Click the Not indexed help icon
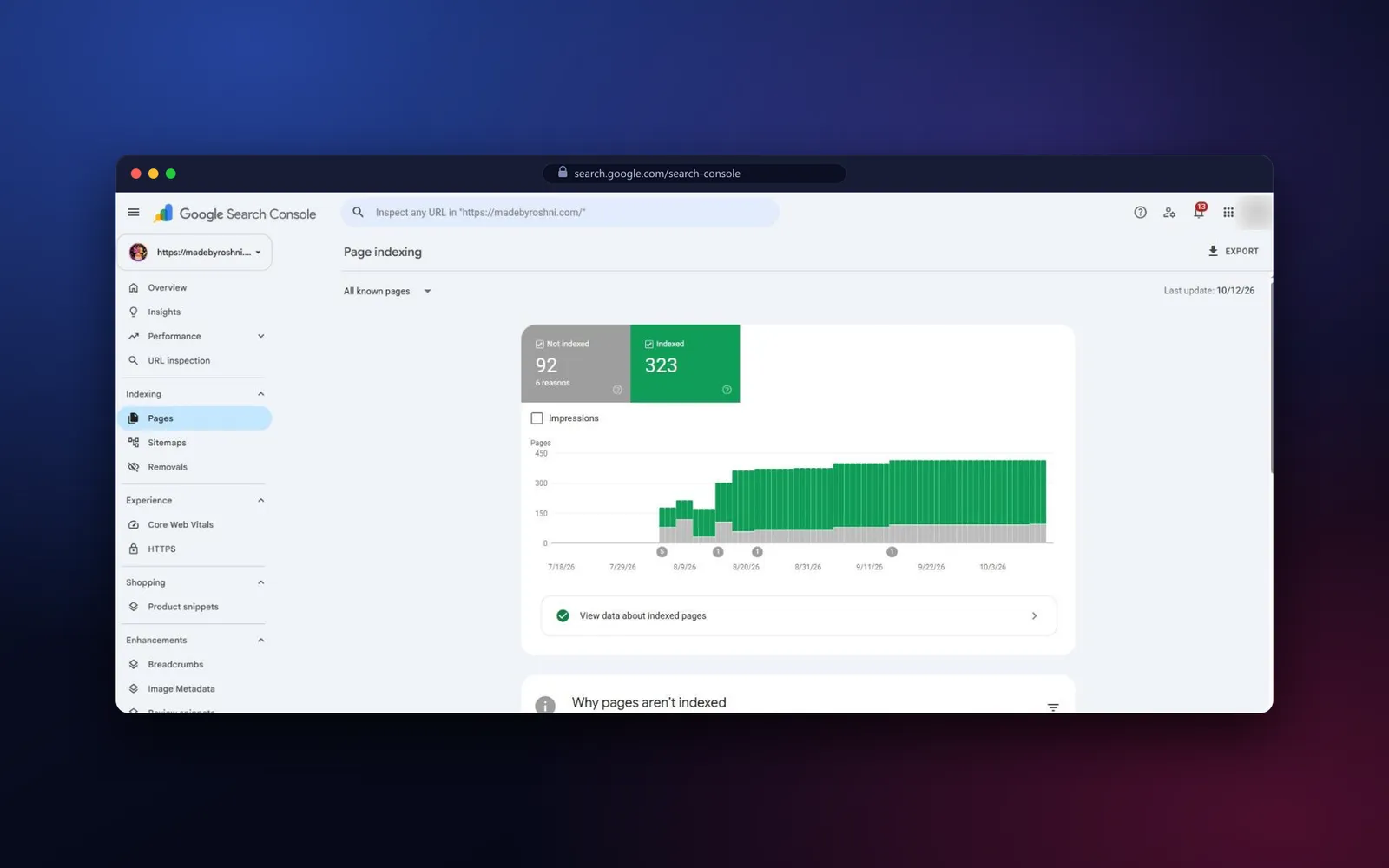 tap(617, 390)
